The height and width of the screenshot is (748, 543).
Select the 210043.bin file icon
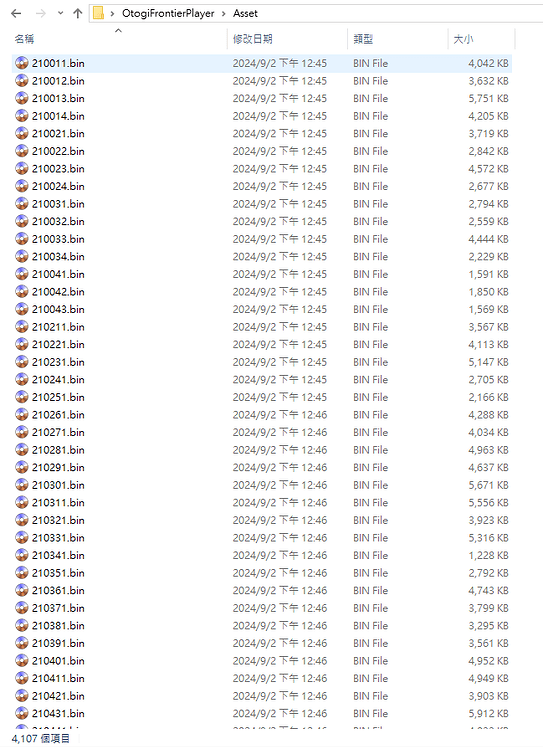[21, 309]
